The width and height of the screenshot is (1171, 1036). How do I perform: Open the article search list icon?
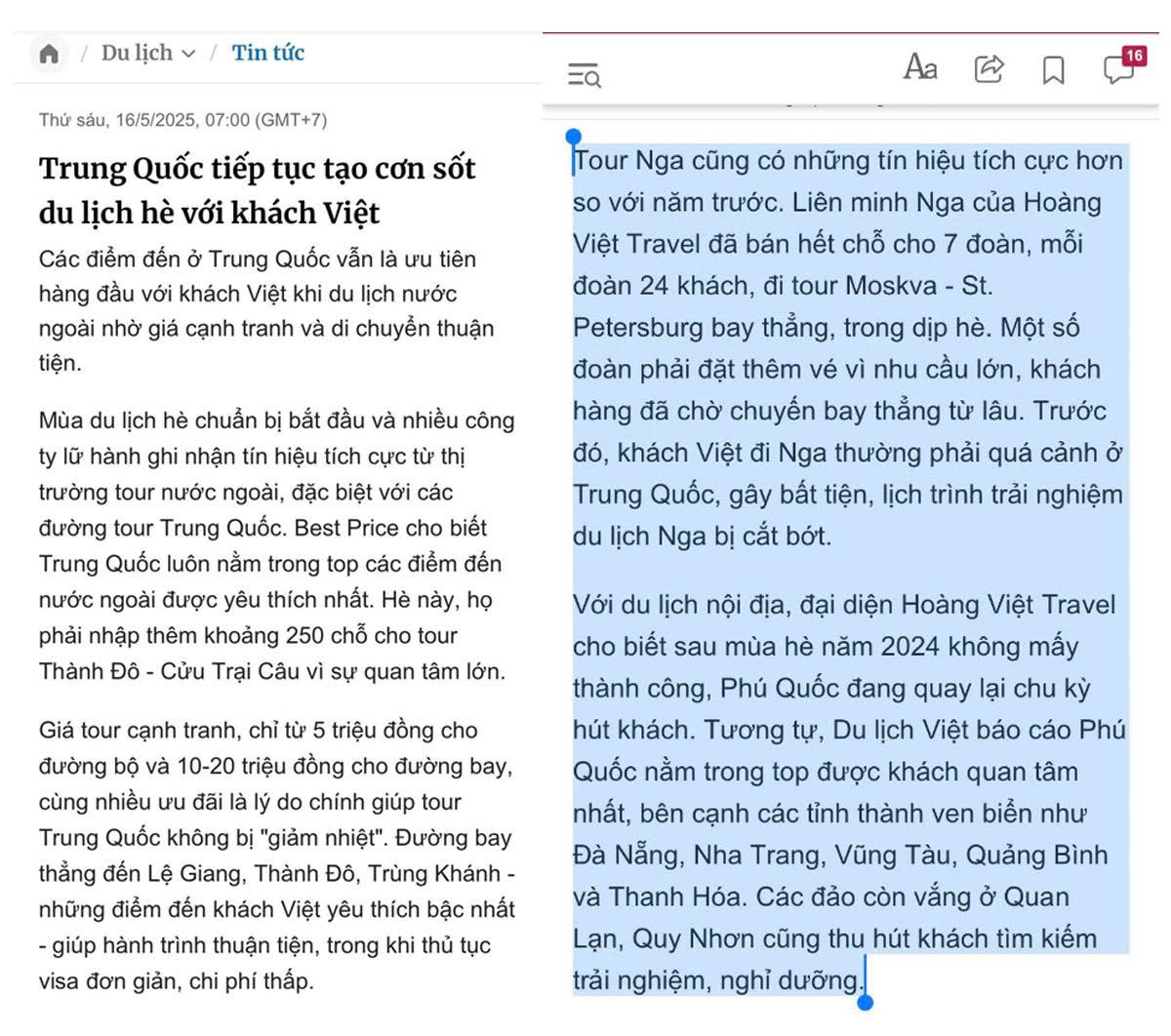tap(585, 74)
